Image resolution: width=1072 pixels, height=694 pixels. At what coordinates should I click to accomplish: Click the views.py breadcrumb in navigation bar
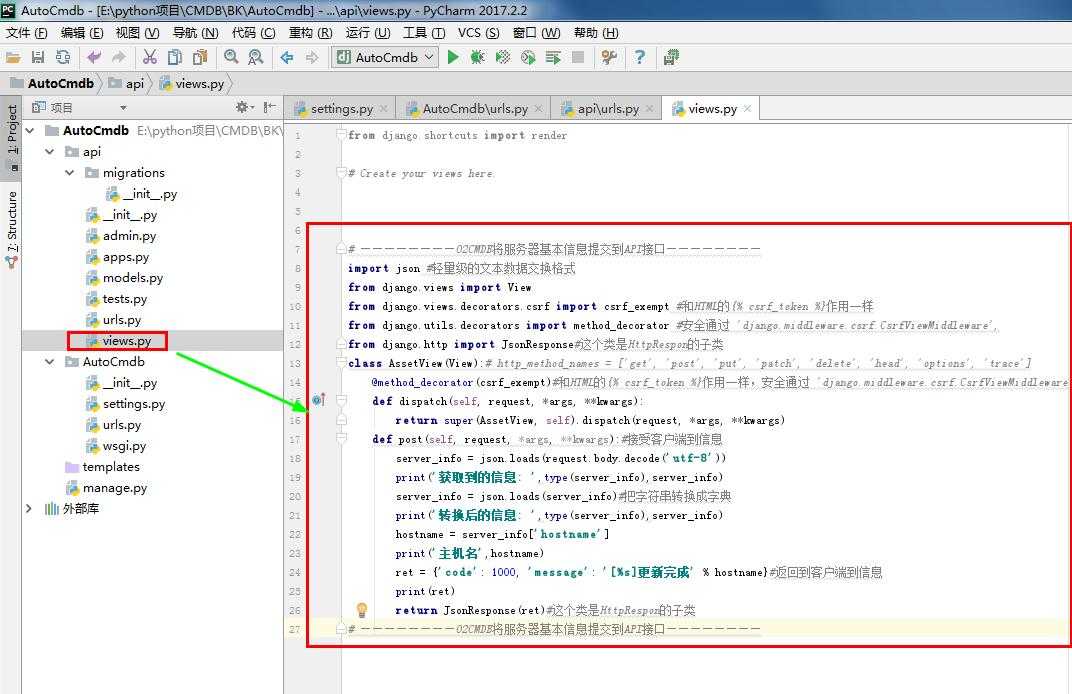[x=192, y=83]
